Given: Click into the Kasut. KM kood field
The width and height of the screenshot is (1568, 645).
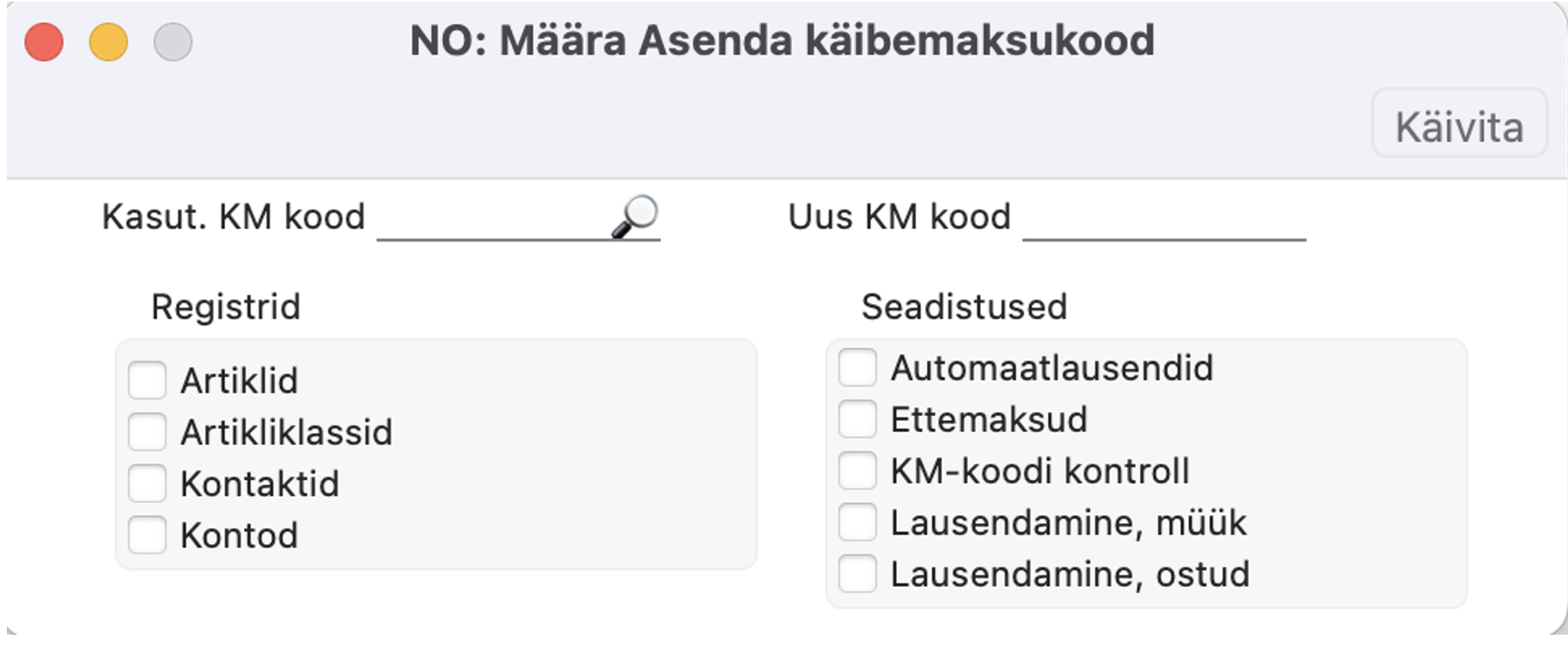Looking at the screenshot, I should [492, 221].
